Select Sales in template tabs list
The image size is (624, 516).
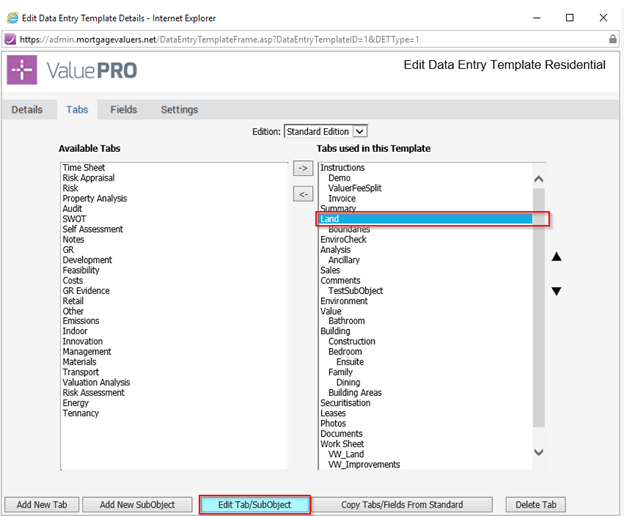[330, 270]
